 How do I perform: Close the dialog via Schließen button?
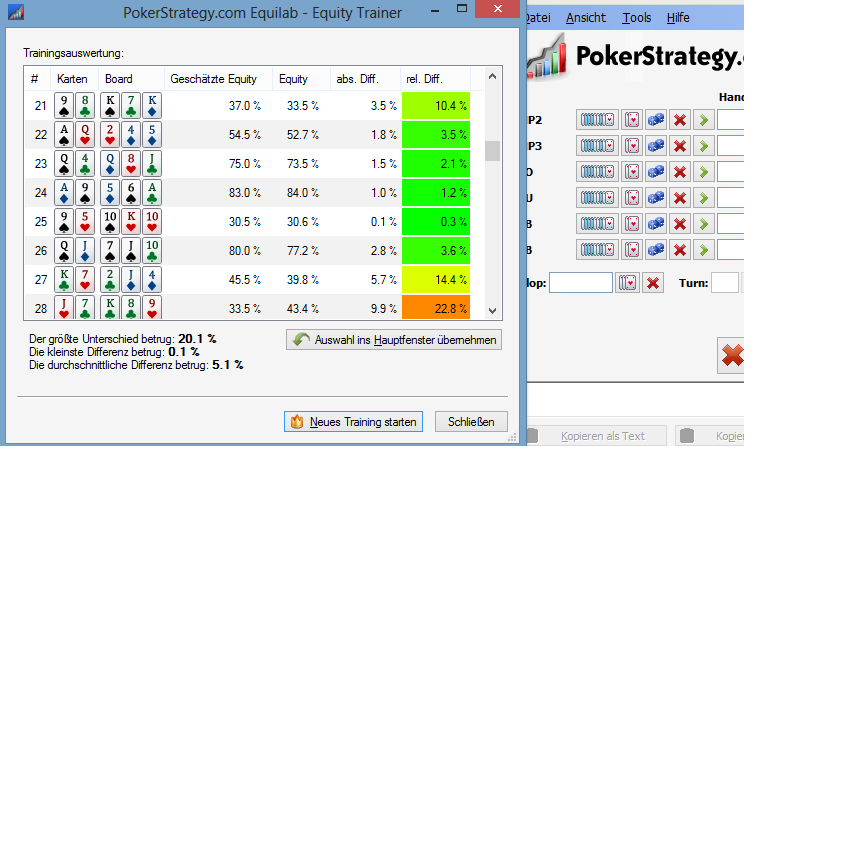[471, 421]
